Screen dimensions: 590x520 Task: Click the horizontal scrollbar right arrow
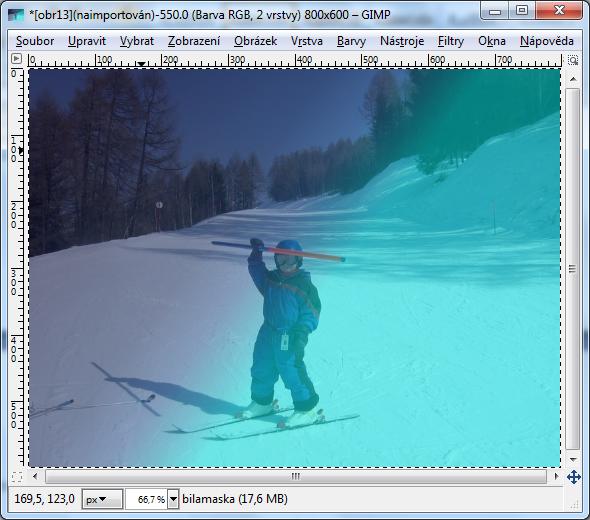click(x=556, y=476)
